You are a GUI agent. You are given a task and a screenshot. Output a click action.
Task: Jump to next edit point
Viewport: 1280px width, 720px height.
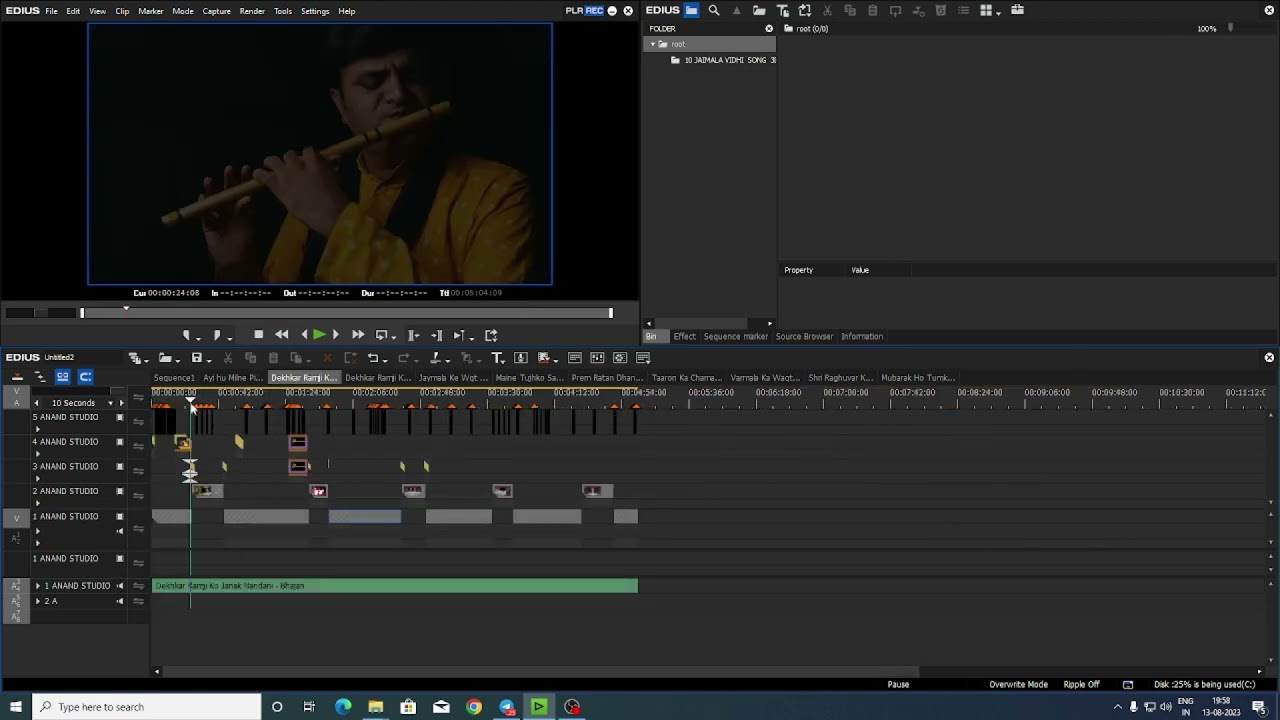[x=436, y=335]
